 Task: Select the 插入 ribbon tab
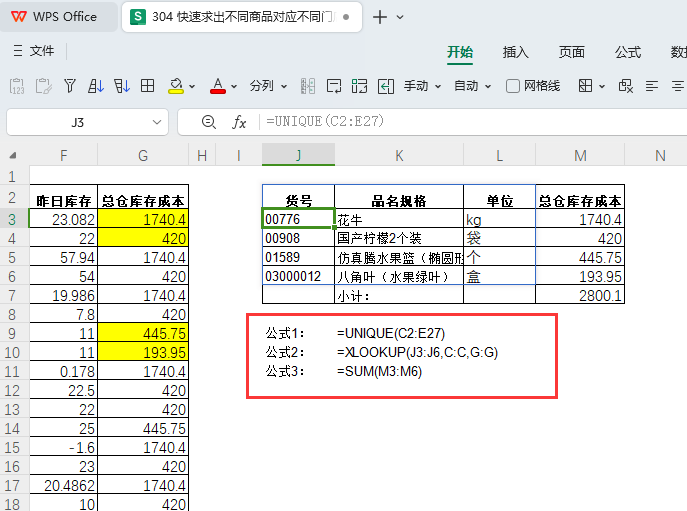coord(515,52)
